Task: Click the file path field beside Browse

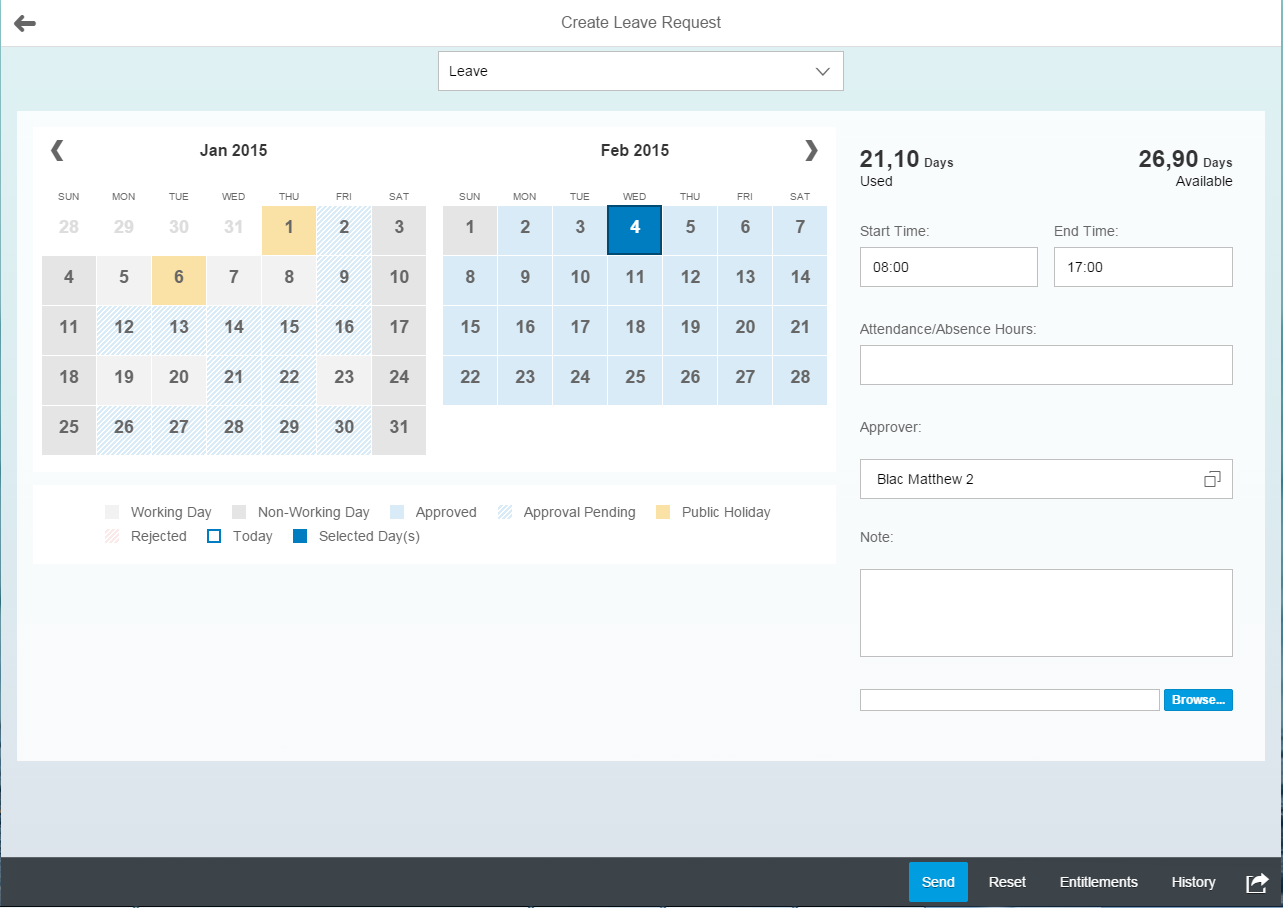Action: (x=1010, y=700)
